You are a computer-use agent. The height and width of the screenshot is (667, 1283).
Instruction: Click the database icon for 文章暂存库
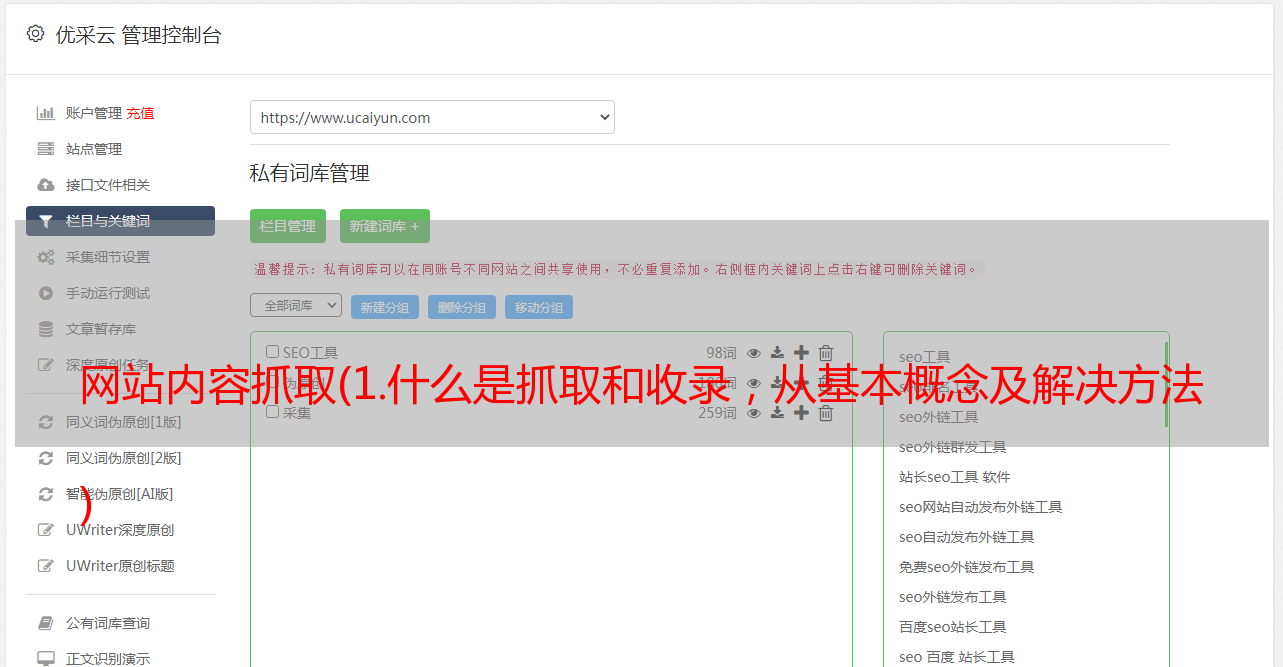pyautogui.click(x=45, y=329)
